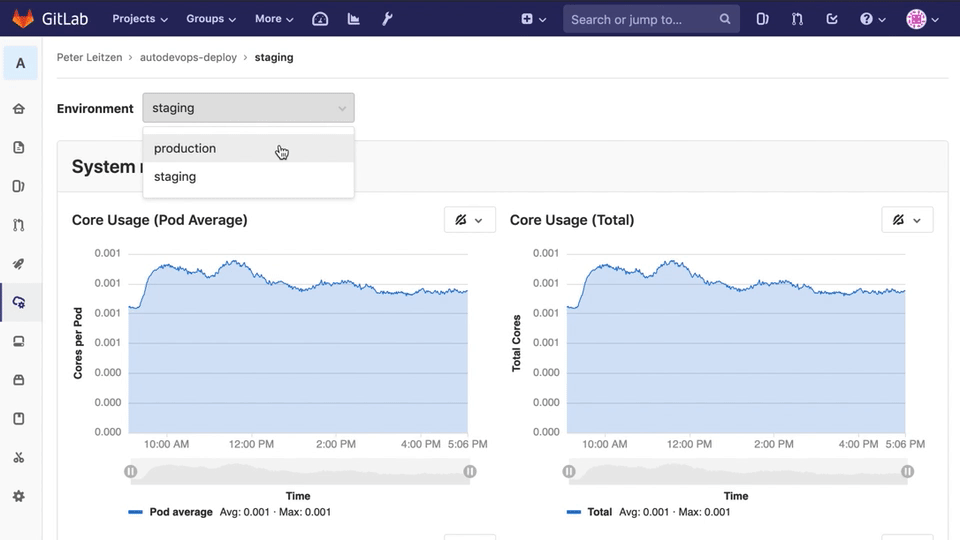
Task: Click left zoom handle under Pod Average chart
Action: 131,471
